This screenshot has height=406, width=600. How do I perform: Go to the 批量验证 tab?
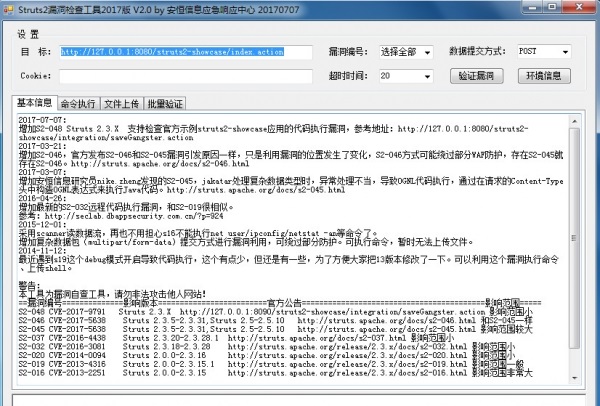tap(165, 104)
